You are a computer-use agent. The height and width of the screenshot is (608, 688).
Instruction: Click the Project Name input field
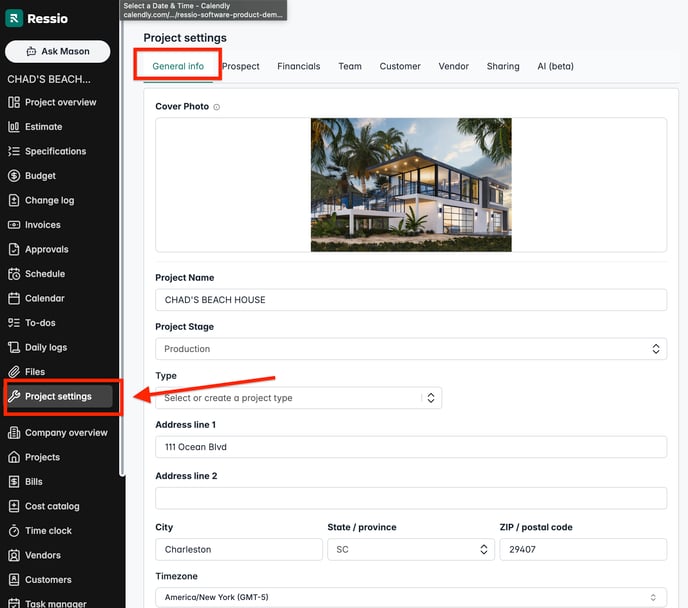coord(410,300)
